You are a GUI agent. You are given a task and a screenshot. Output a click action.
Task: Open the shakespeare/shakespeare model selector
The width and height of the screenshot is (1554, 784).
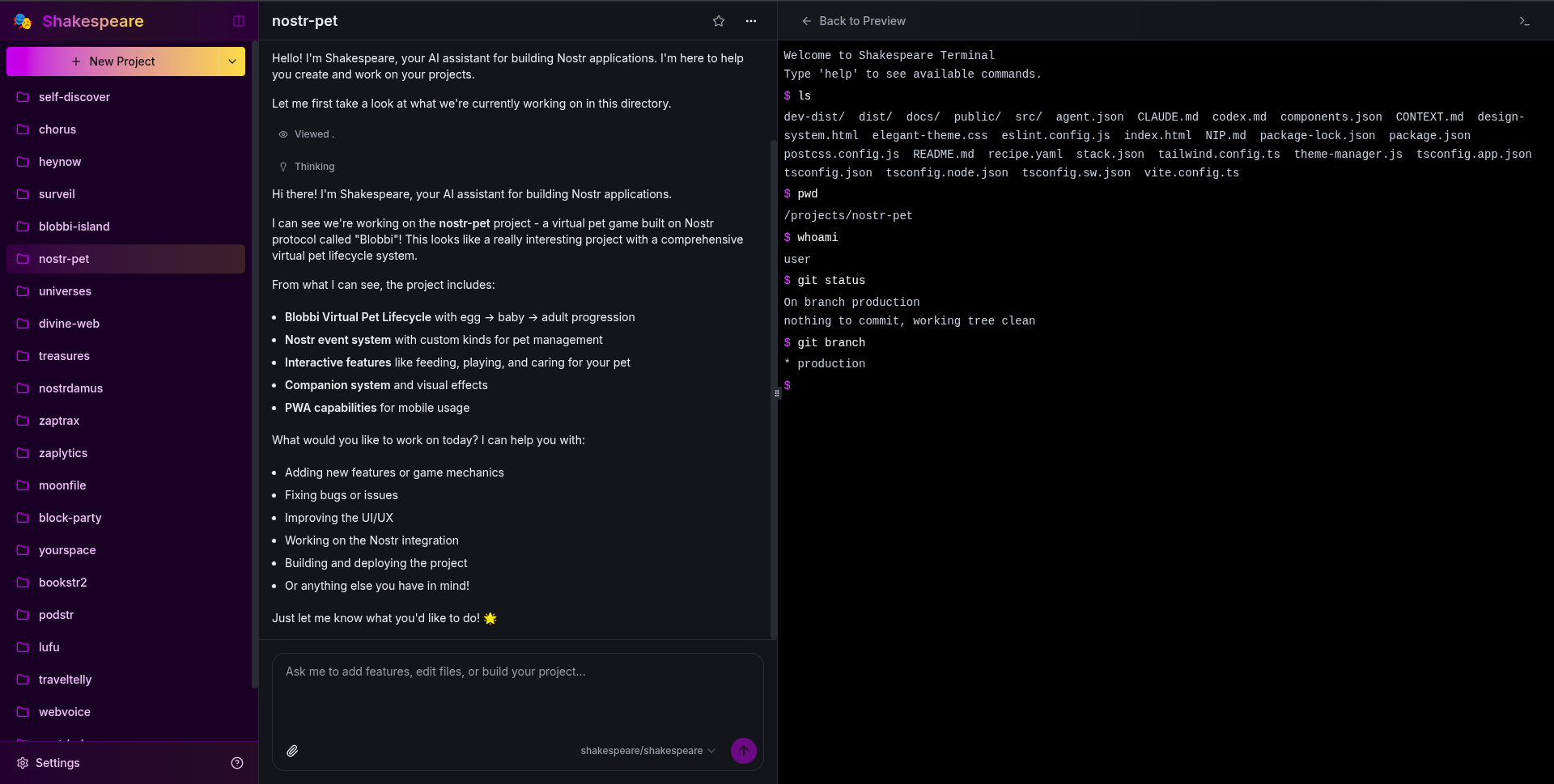click(647, 751)
